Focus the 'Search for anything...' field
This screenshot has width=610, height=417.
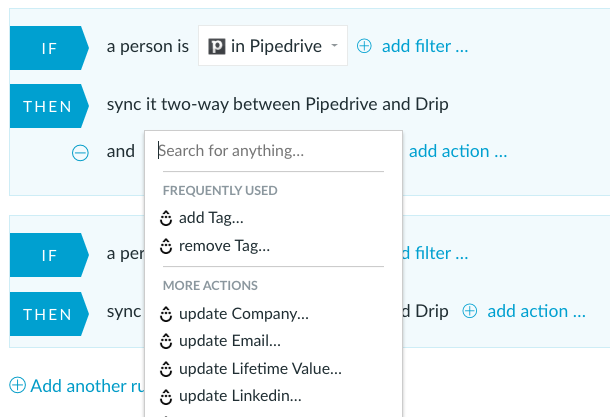[x=273, y=151]
